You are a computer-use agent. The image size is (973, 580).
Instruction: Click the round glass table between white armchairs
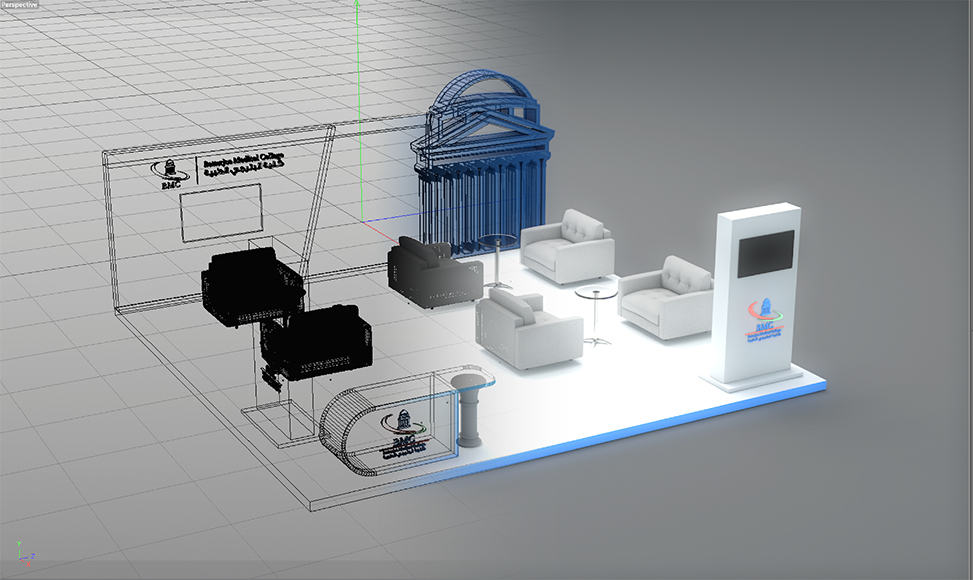595,295
